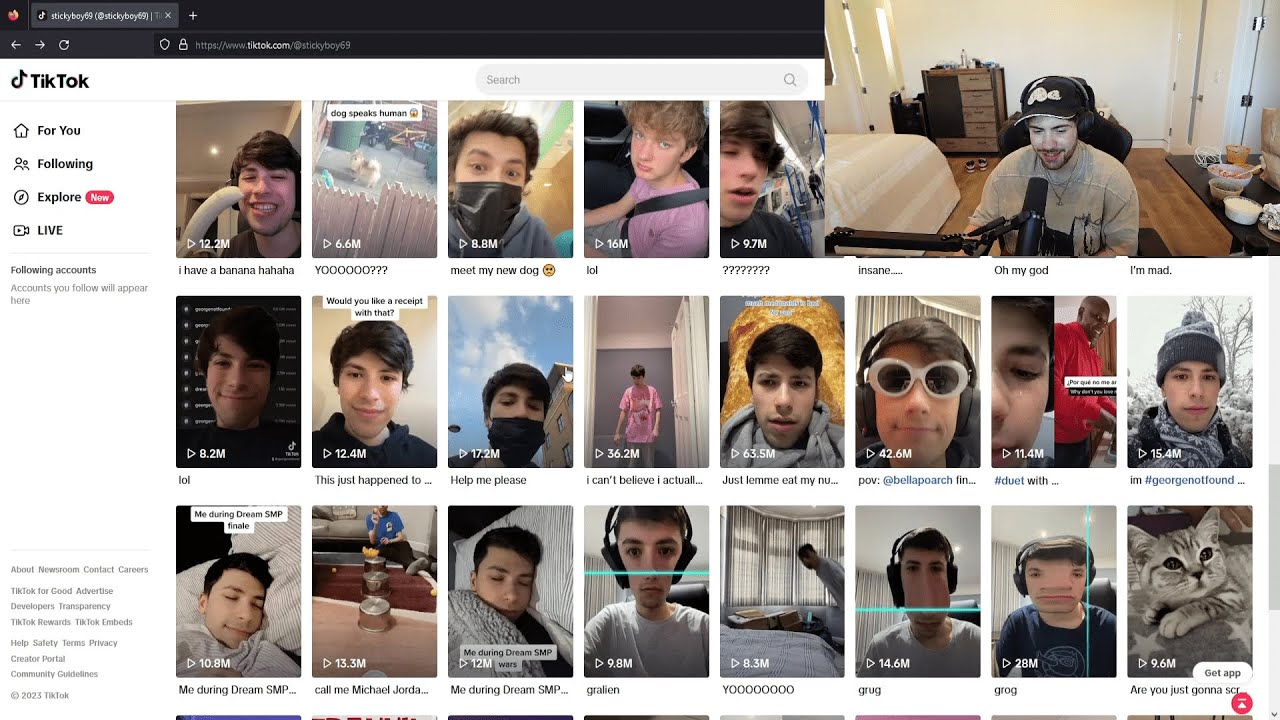Click the @bellapoarch mention link

point(919,480)
